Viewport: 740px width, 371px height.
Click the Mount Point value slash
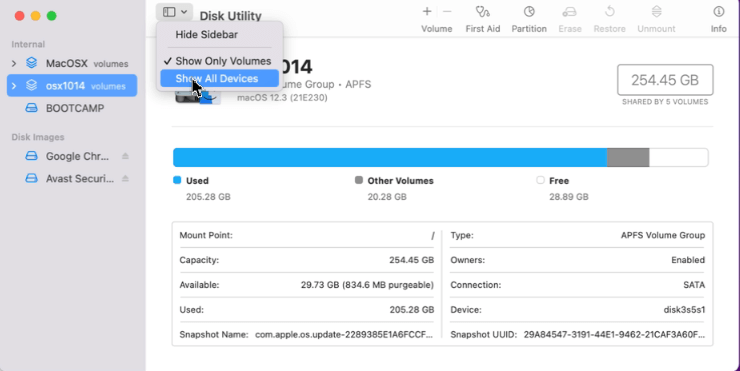432,236
